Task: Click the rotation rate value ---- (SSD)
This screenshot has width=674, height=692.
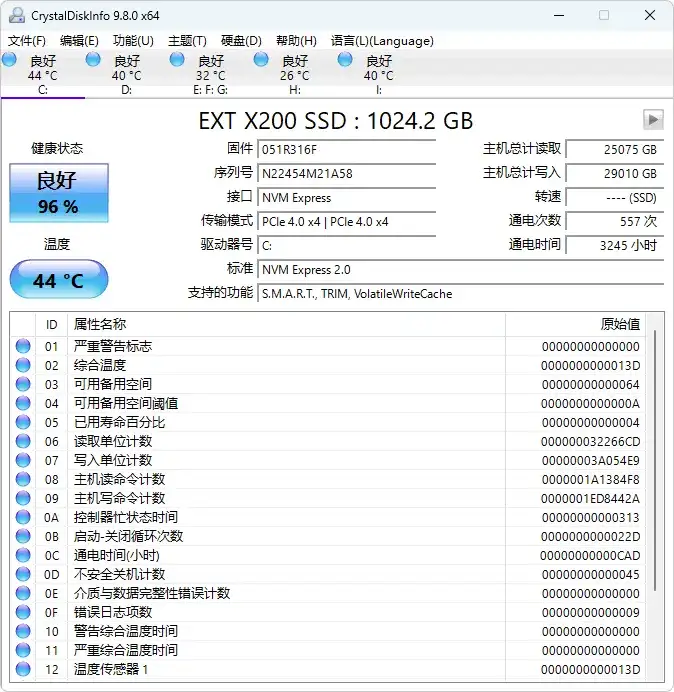Action: pos(615,197)
